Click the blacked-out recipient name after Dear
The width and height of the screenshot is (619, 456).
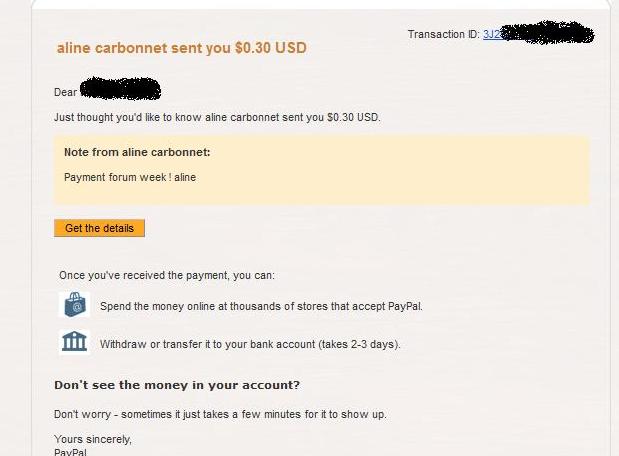pos(120,88)
